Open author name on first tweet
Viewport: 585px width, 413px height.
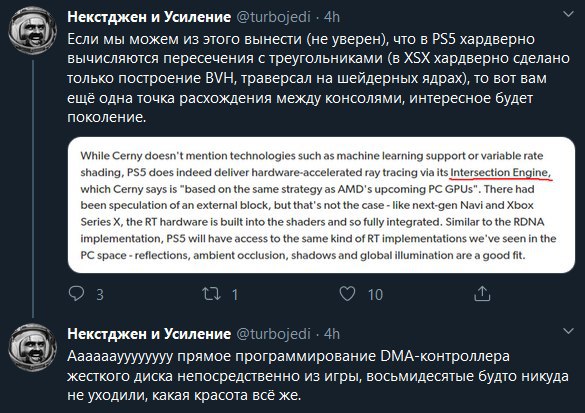coord(149,17)
